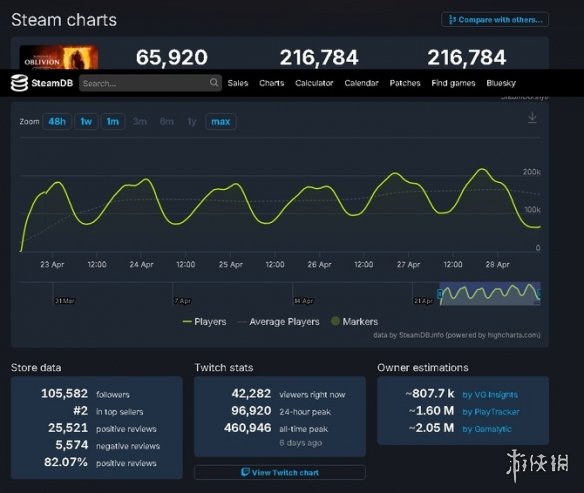Image resolution: width=584 pixels, height=493 pixels.
Task: Click the highcharts.com data credit text
Action: coord(457,335)
